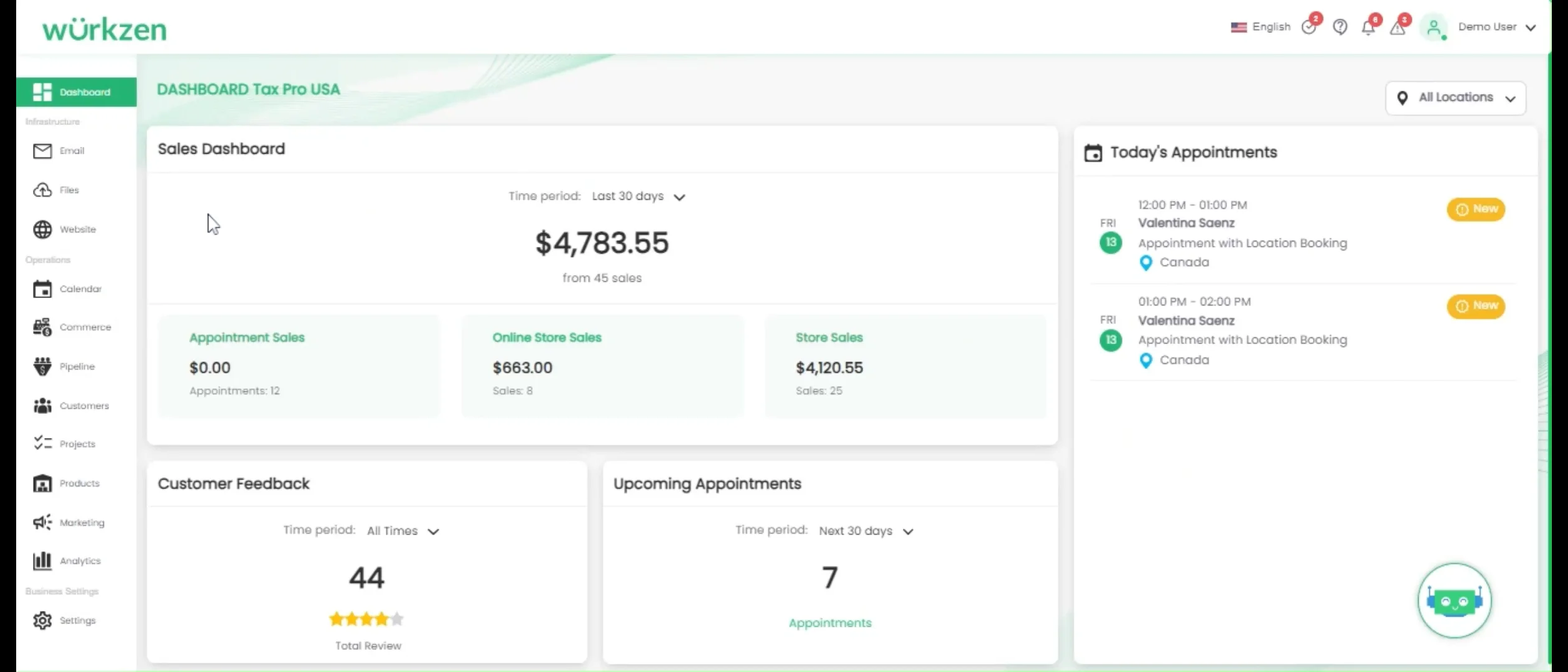Select the Files cloud icon
Image resolution: width=1568 pixels, height=672 pixels.
click(x=42, y=190)
